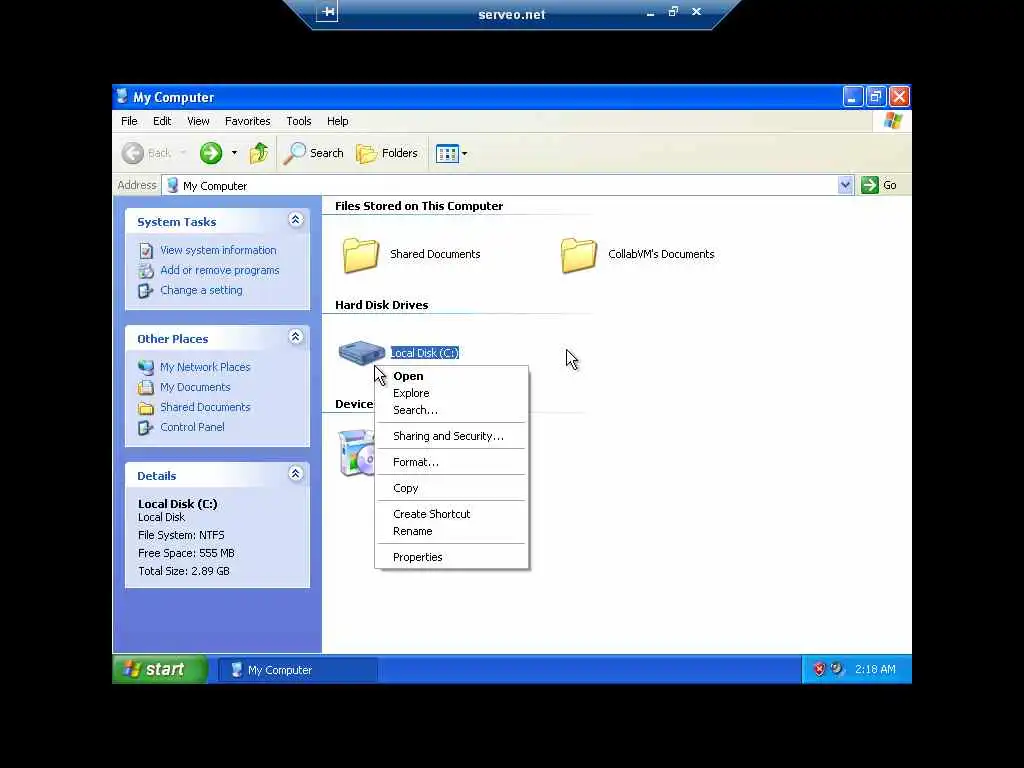Screen dimensions: 1024x768
Task: Click the Windows flag logo in menu bar
Action: click(893, 121)
